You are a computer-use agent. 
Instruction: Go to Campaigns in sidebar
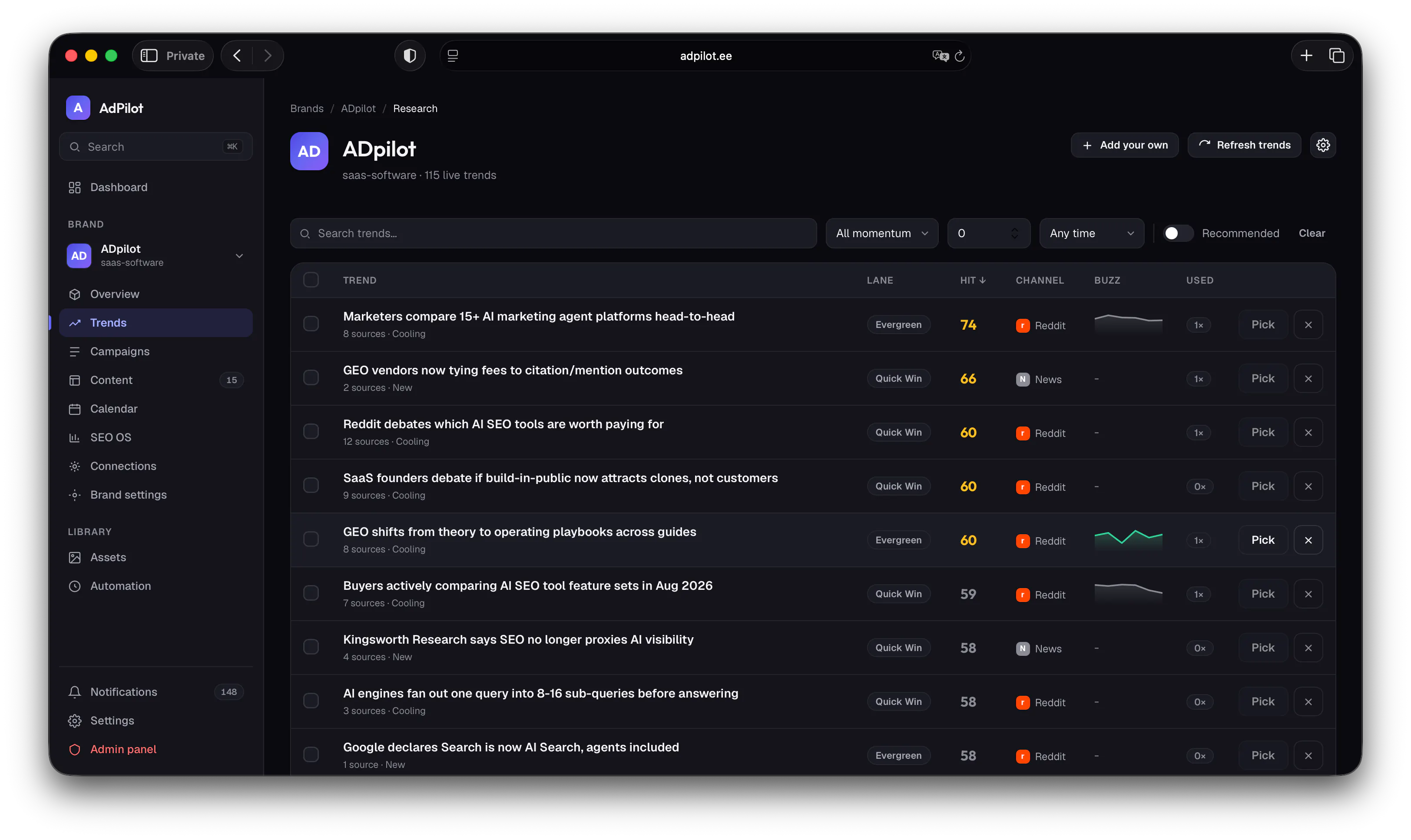click(x=156, y=351)
